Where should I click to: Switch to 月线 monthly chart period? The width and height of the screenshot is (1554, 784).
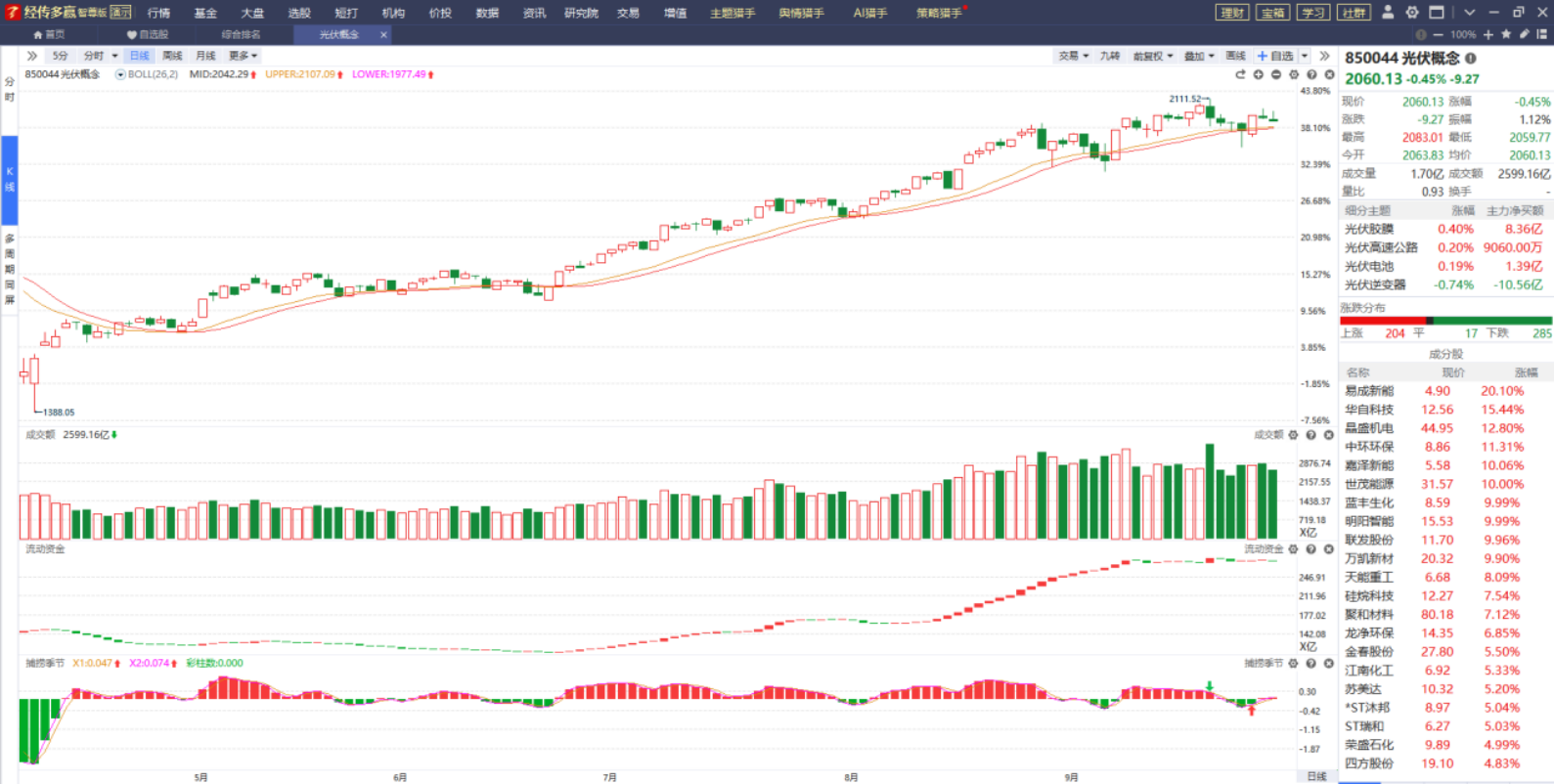pyautogui.click(x=205, y=56)
